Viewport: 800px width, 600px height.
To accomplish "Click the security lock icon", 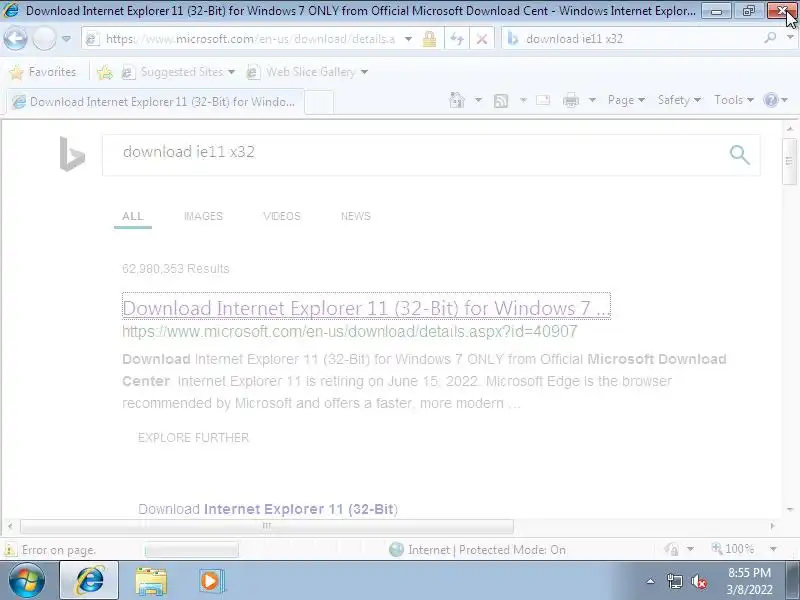I will coord(430,39).
